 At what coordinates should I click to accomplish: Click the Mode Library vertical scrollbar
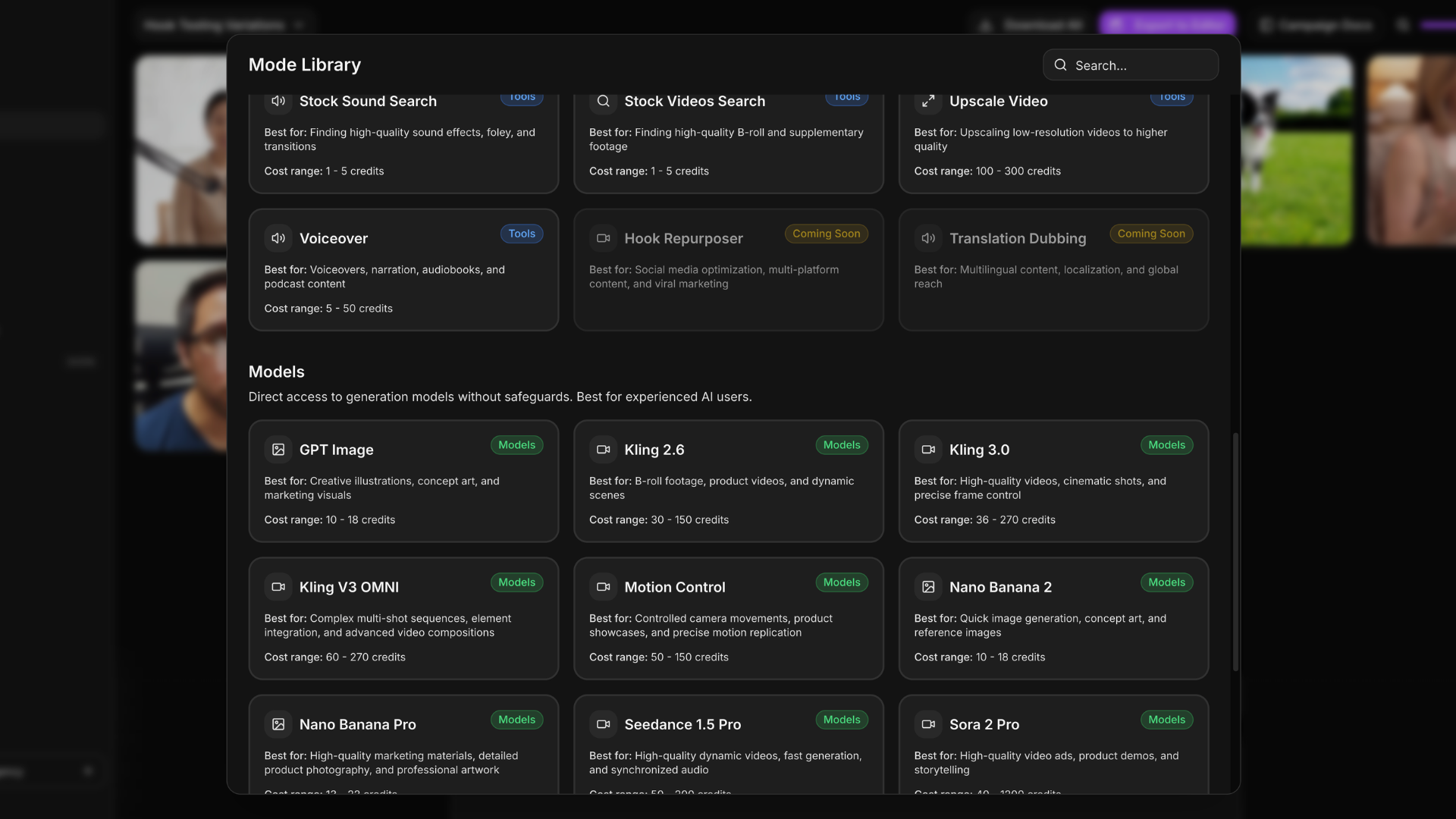[x=1235, y=552]
